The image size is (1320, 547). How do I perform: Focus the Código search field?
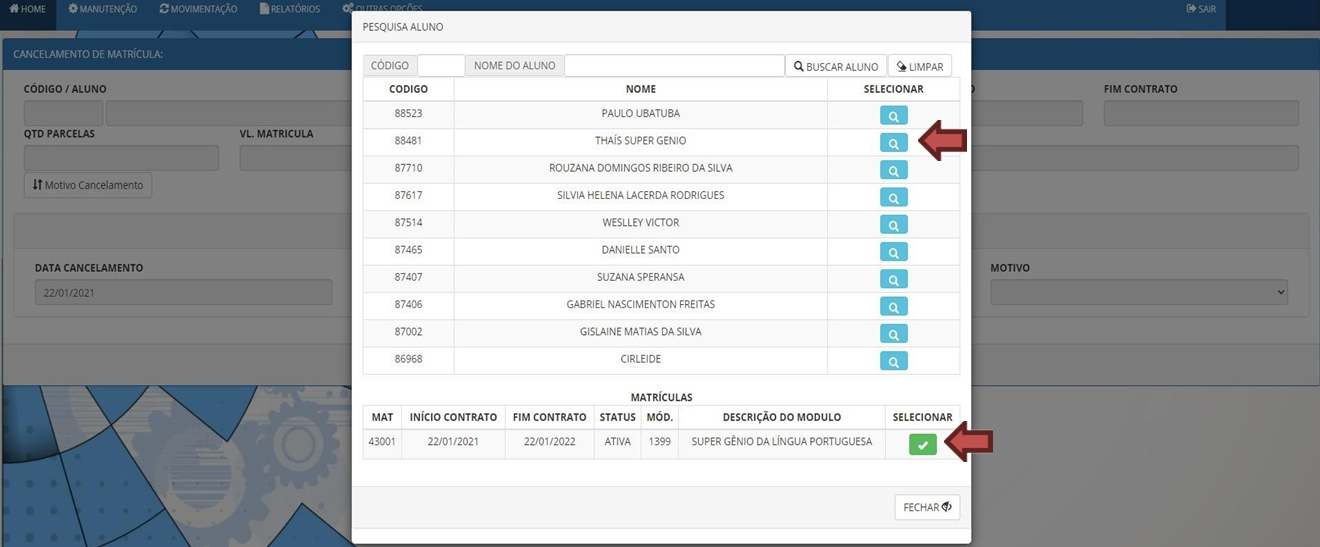click(x=440, y=66)
